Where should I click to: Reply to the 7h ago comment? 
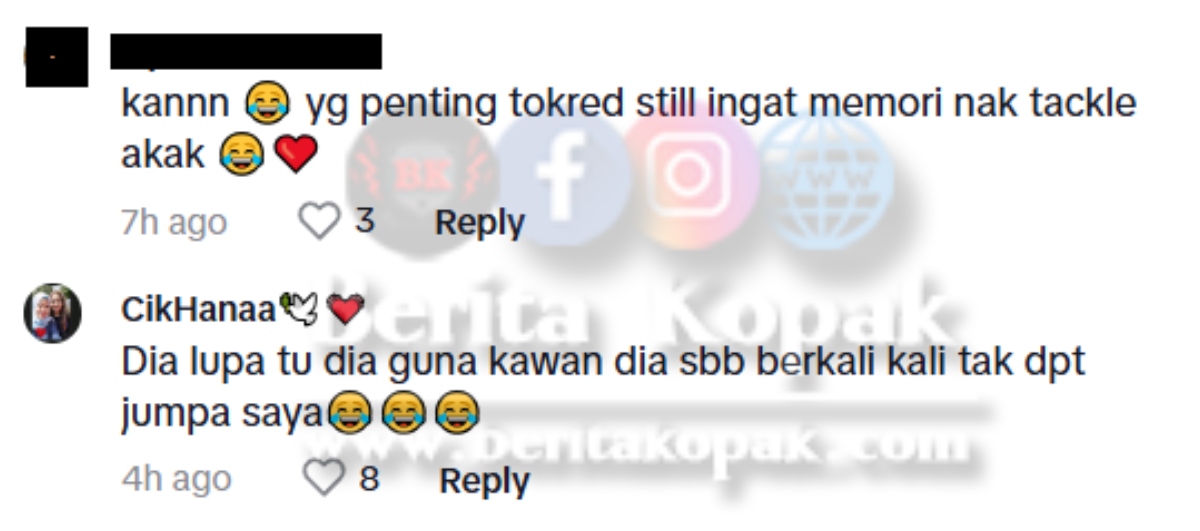[x=479, y=222]
